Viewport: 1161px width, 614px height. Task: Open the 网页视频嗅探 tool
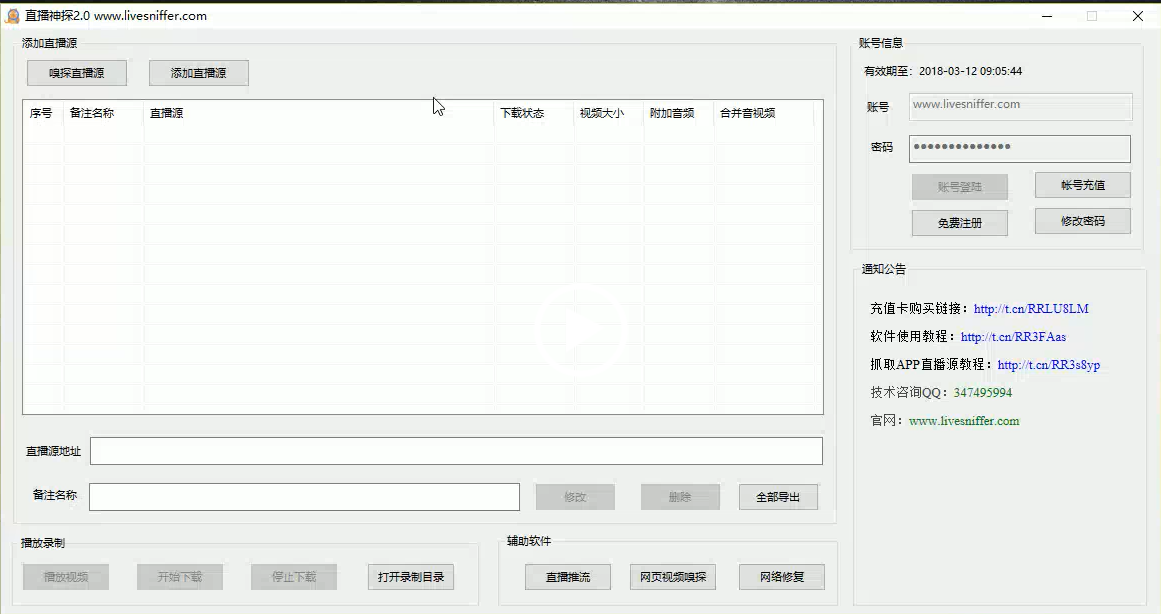coord(673,577)
